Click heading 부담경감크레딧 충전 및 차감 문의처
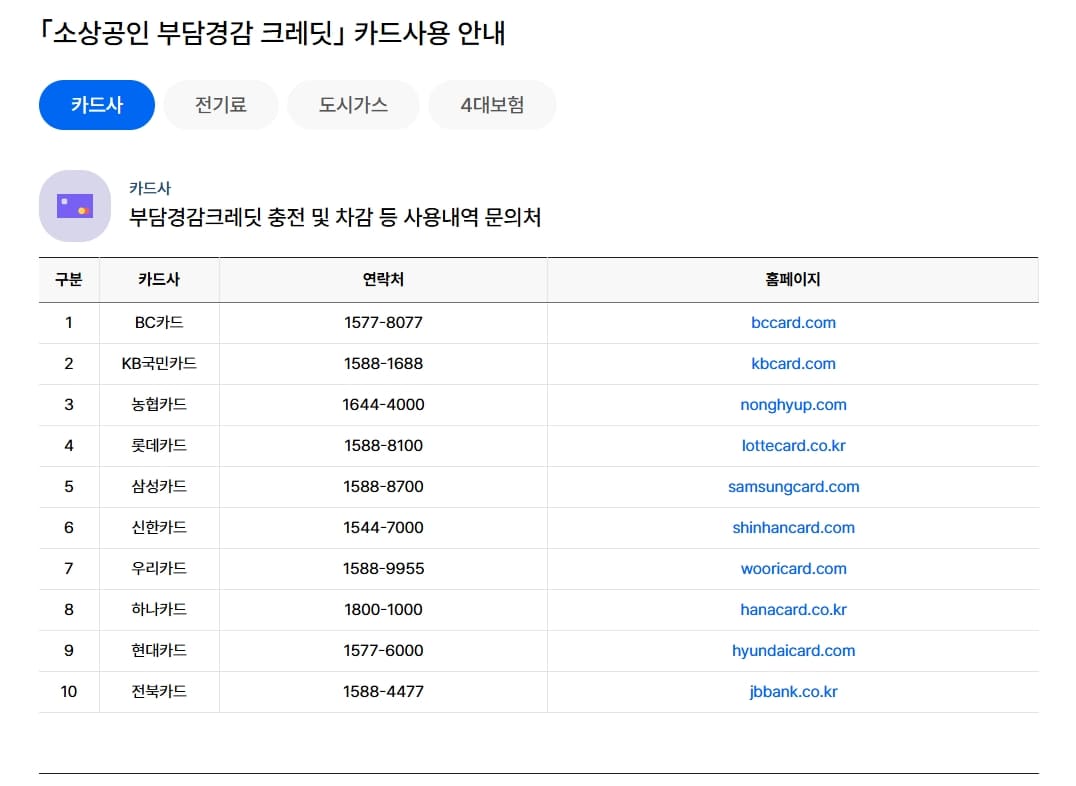This screenshot has width=1076, height=786. coord(335,218)
